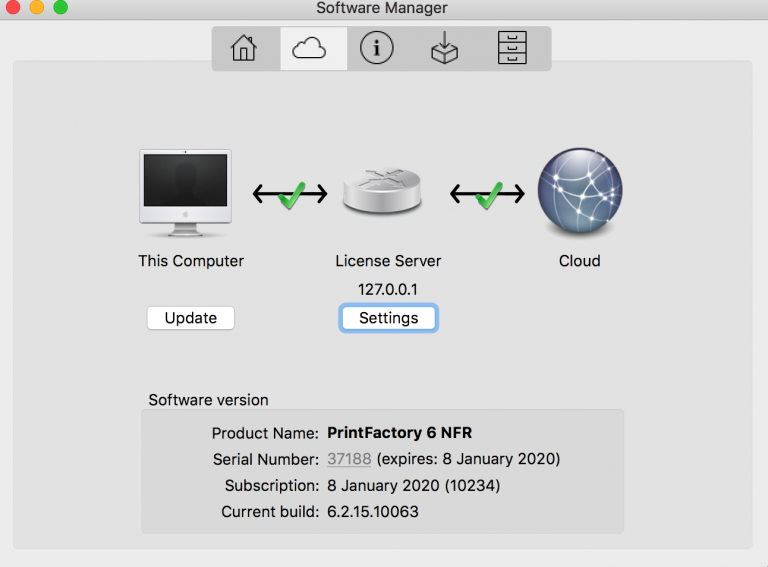Screen dimensions: 768x567
Task: Click connection checkmark between computer and server
Action: tap(290, 194)
